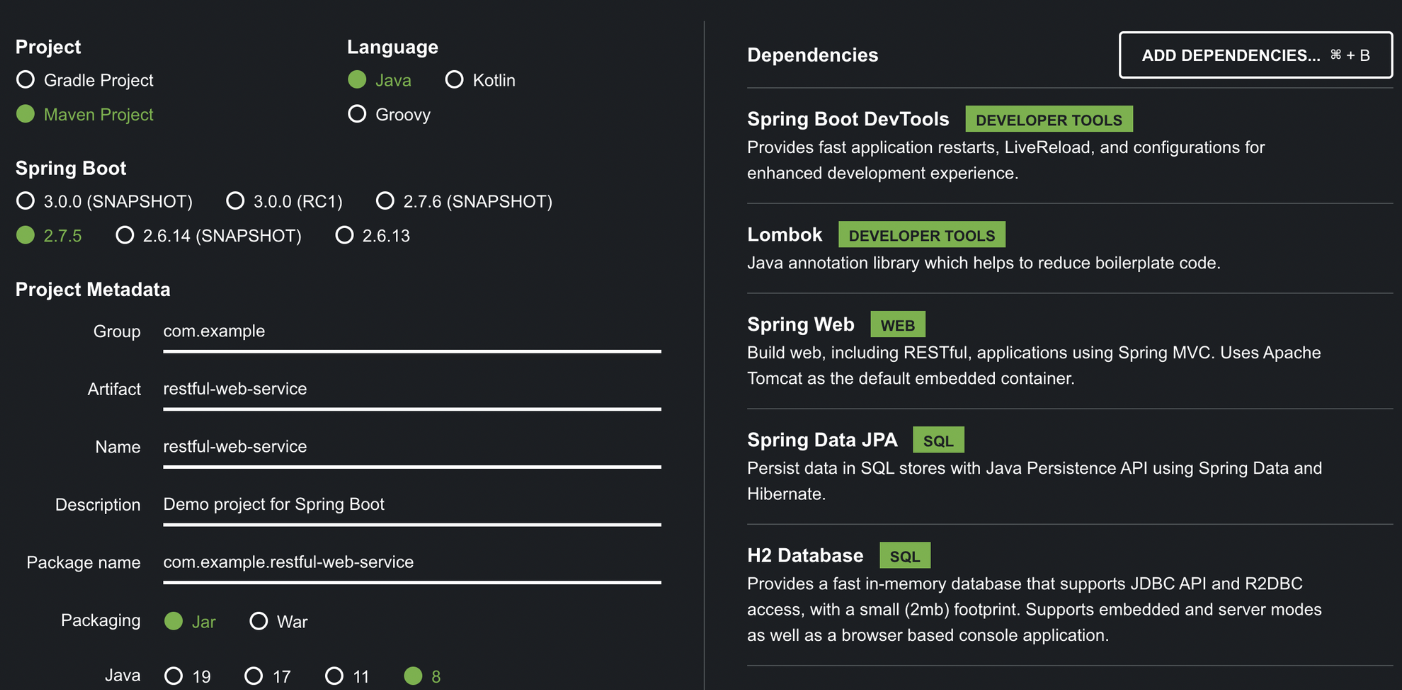The height and width of the screenshot is (690, 1402).
Task: Click SQL tag beside Spring Data JPA
Action: click(x=938, y=440)
